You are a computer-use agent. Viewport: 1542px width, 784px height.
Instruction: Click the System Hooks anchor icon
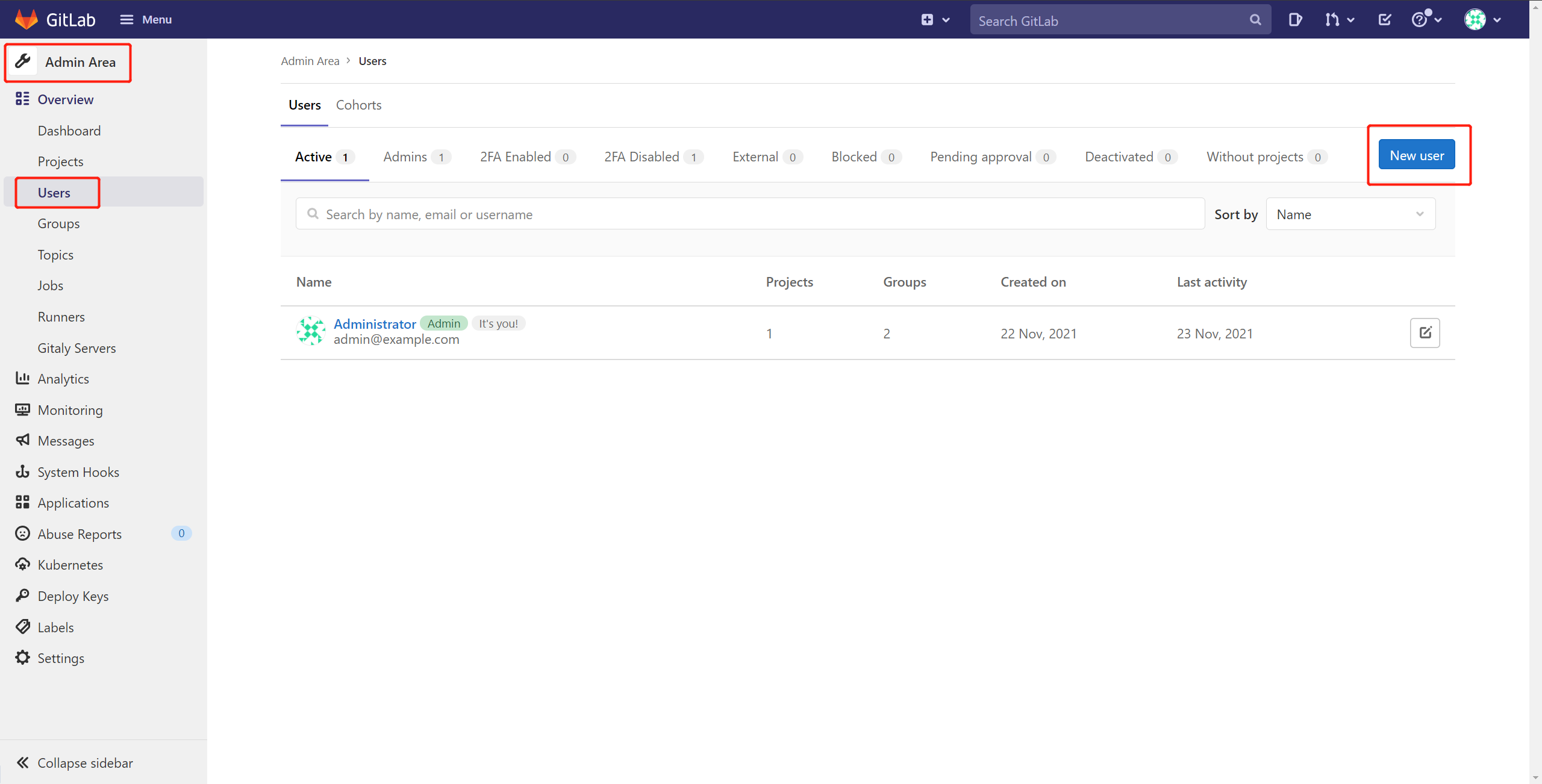tap(22, 472)
